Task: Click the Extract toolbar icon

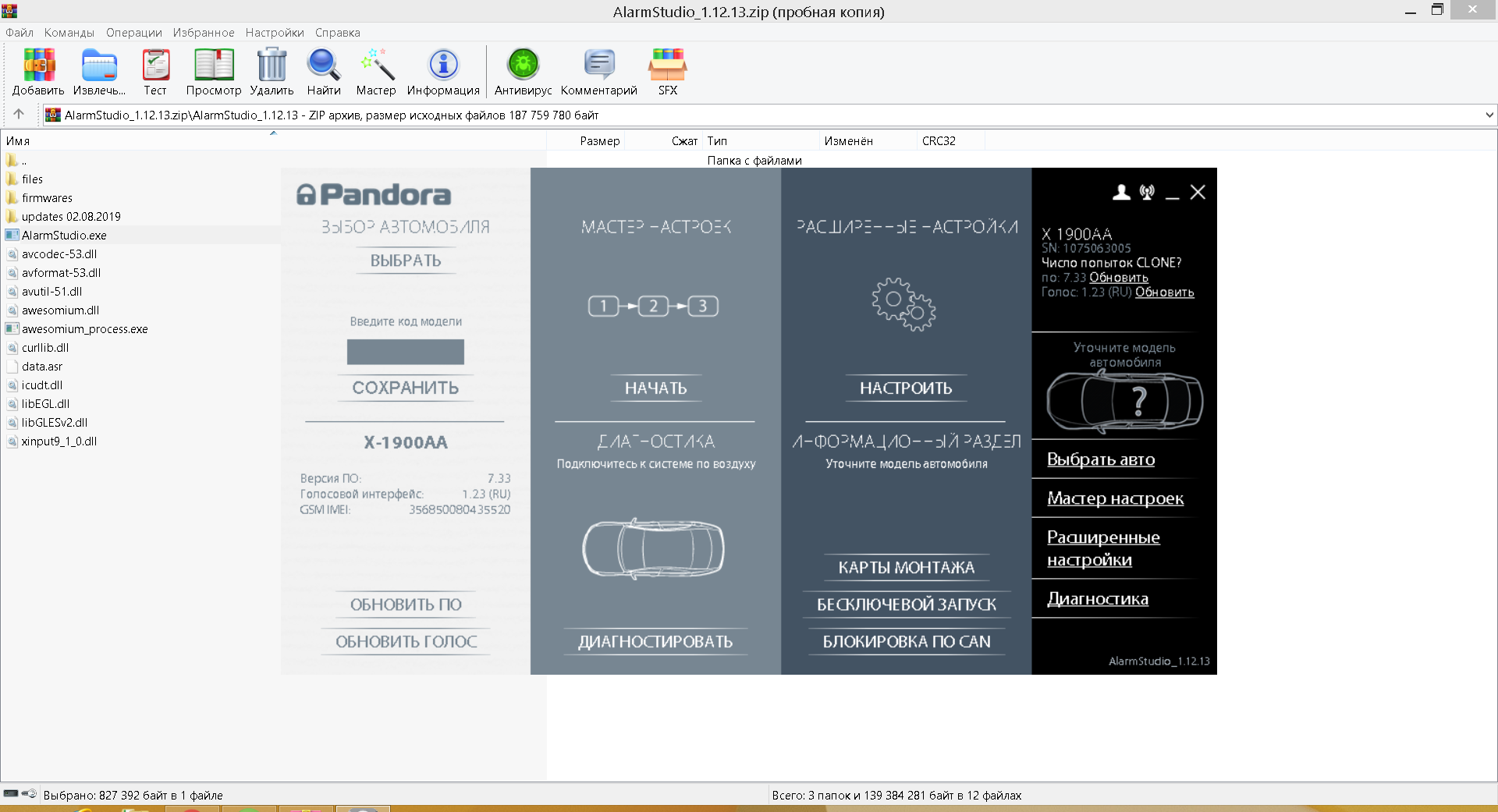Action: [x=99, y=66]
